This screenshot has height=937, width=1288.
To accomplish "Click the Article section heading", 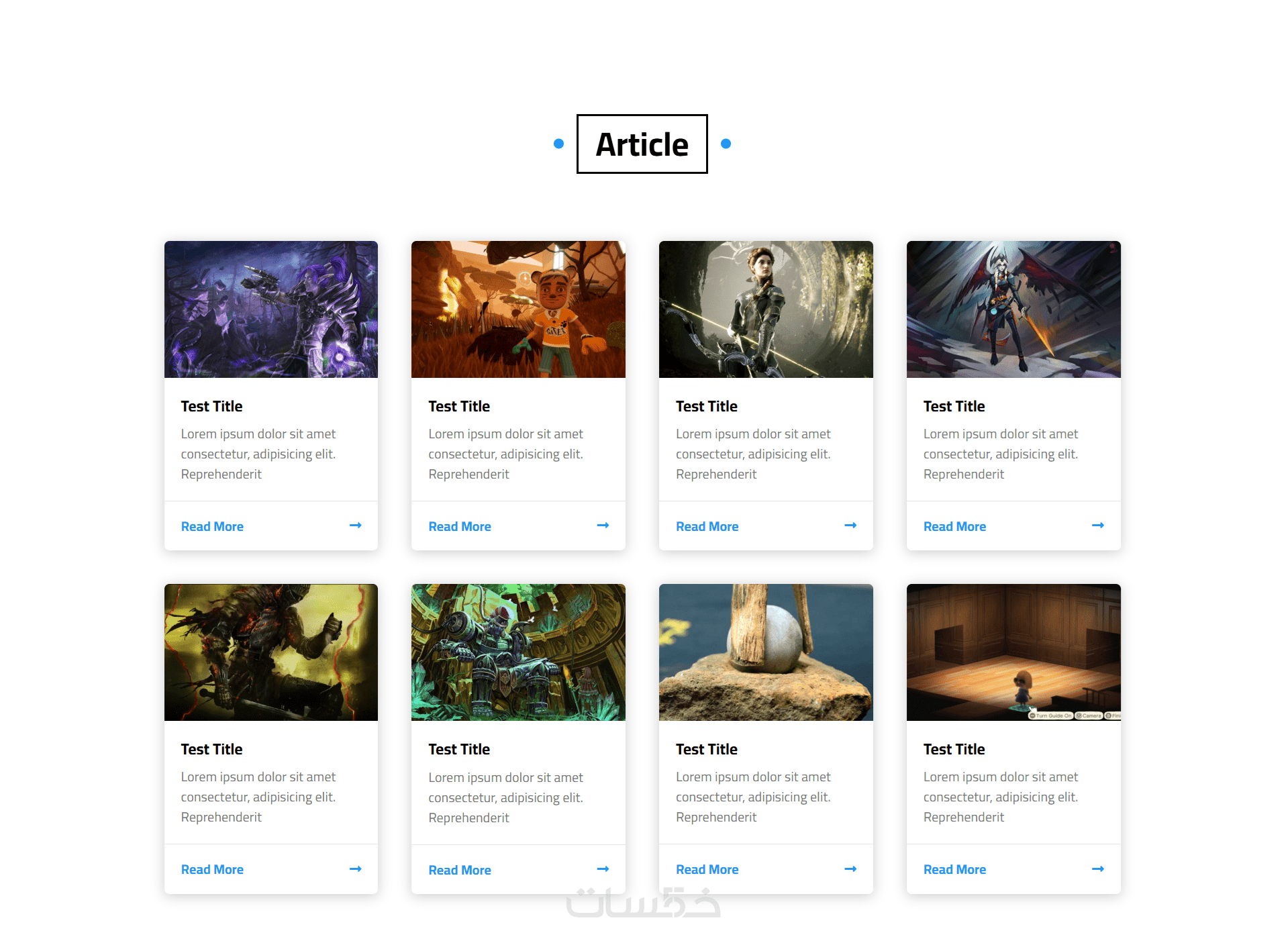I will tap(642, 144).
